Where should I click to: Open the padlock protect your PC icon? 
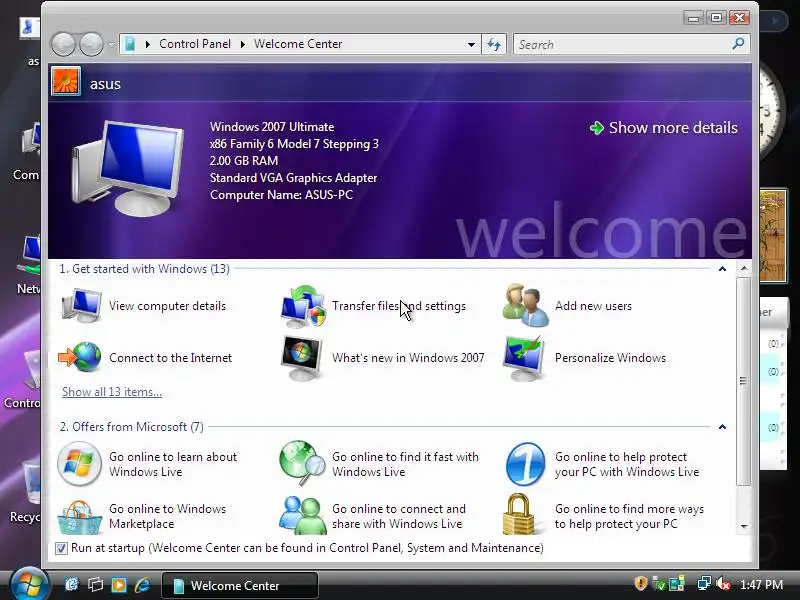click(x=518, y=514)
